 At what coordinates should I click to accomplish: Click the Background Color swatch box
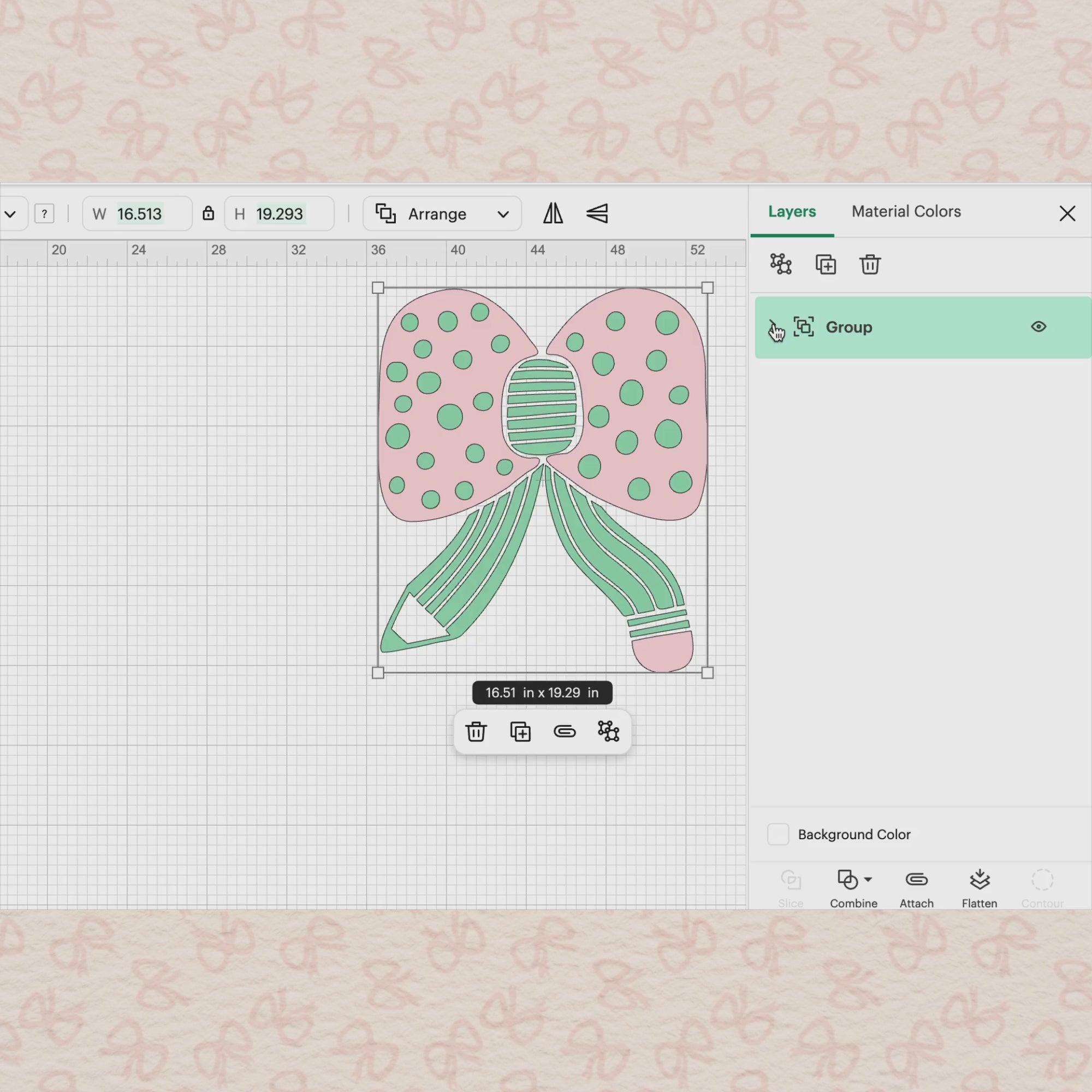click(x=778, y=834)
